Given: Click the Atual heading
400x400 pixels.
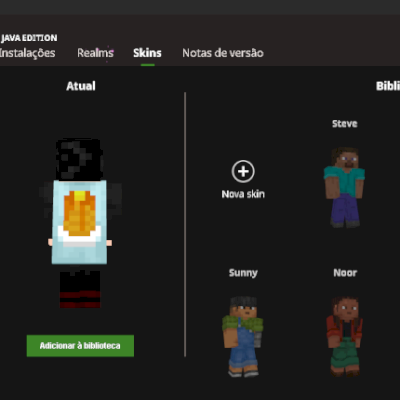Looking at the screenshot, I should (81, 86).
